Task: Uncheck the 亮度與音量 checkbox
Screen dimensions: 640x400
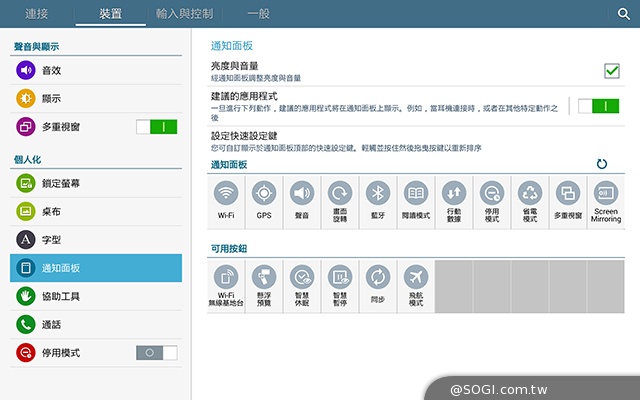Action: click(x=612, y=70)
